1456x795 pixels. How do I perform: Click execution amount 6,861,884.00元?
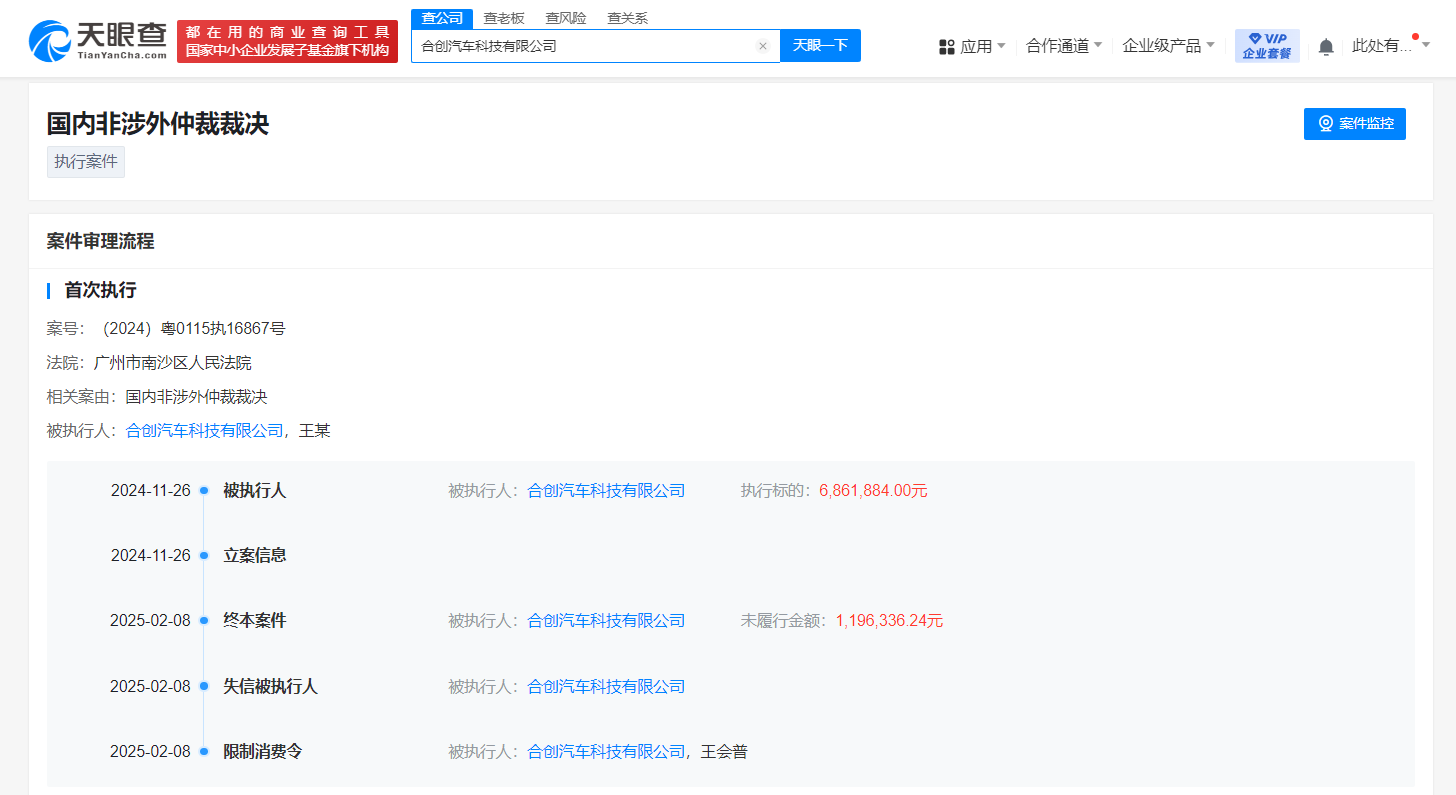click(x=873, y=491)
